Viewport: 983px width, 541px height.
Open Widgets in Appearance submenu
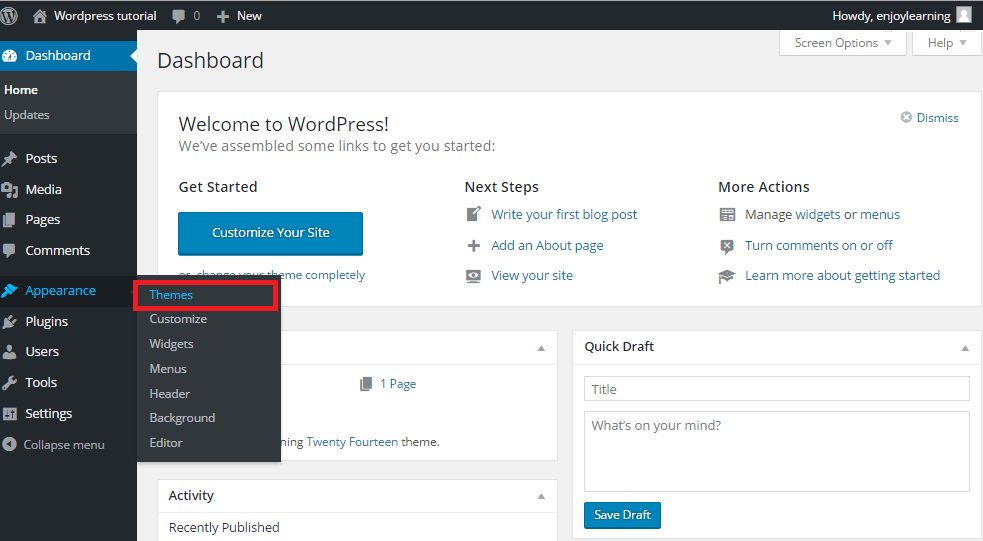pos(171,344)
